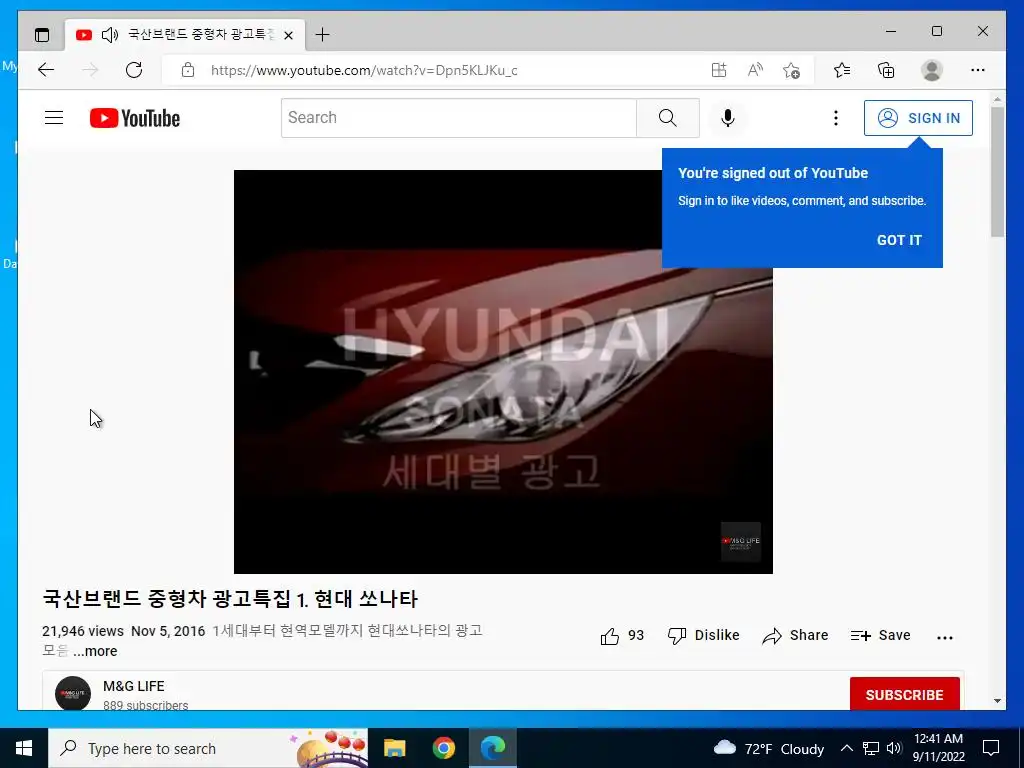
Task: Click the video title text
Action: (230, 599)
